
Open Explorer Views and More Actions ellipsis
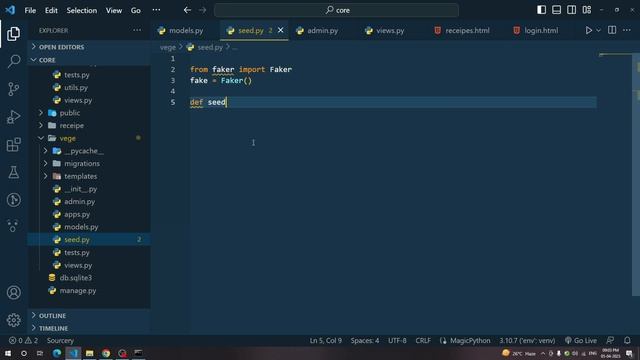point(137,30)
